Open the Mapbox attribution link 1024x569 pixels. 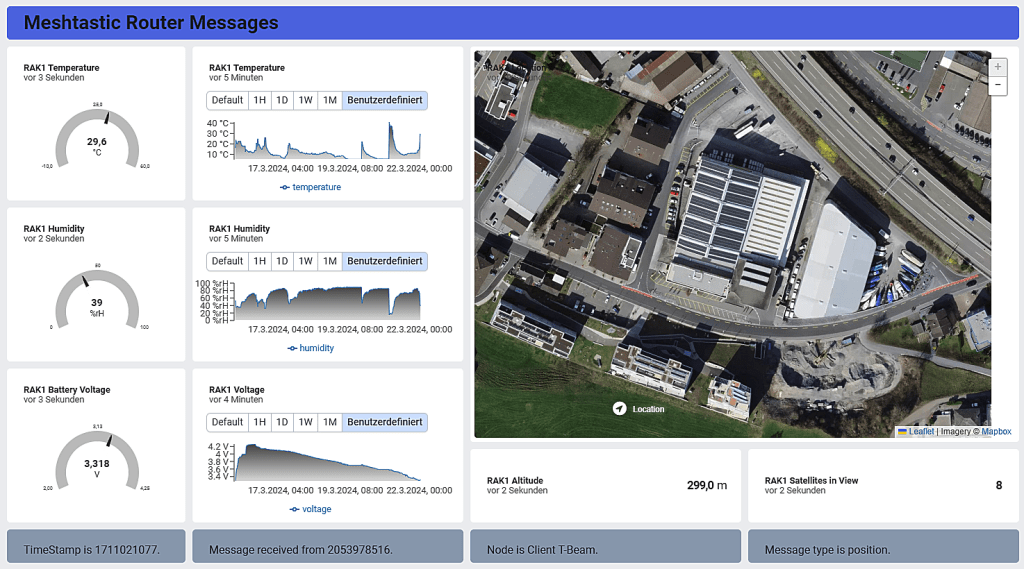(x=995, y=432)
